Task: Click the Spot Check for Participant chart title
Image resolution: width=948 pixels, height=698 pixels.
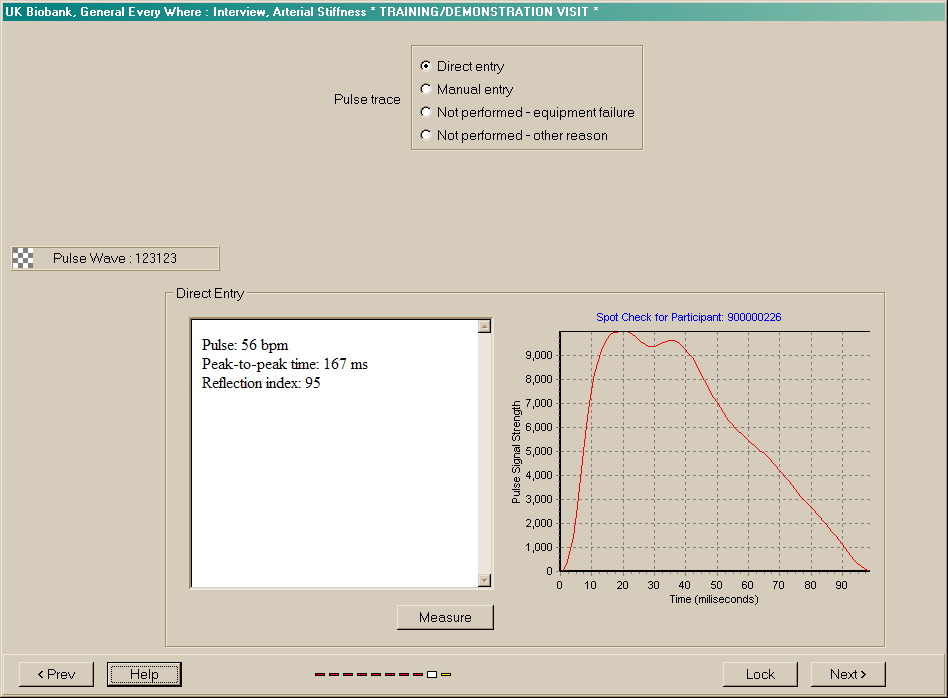Action: pos(689,317)
